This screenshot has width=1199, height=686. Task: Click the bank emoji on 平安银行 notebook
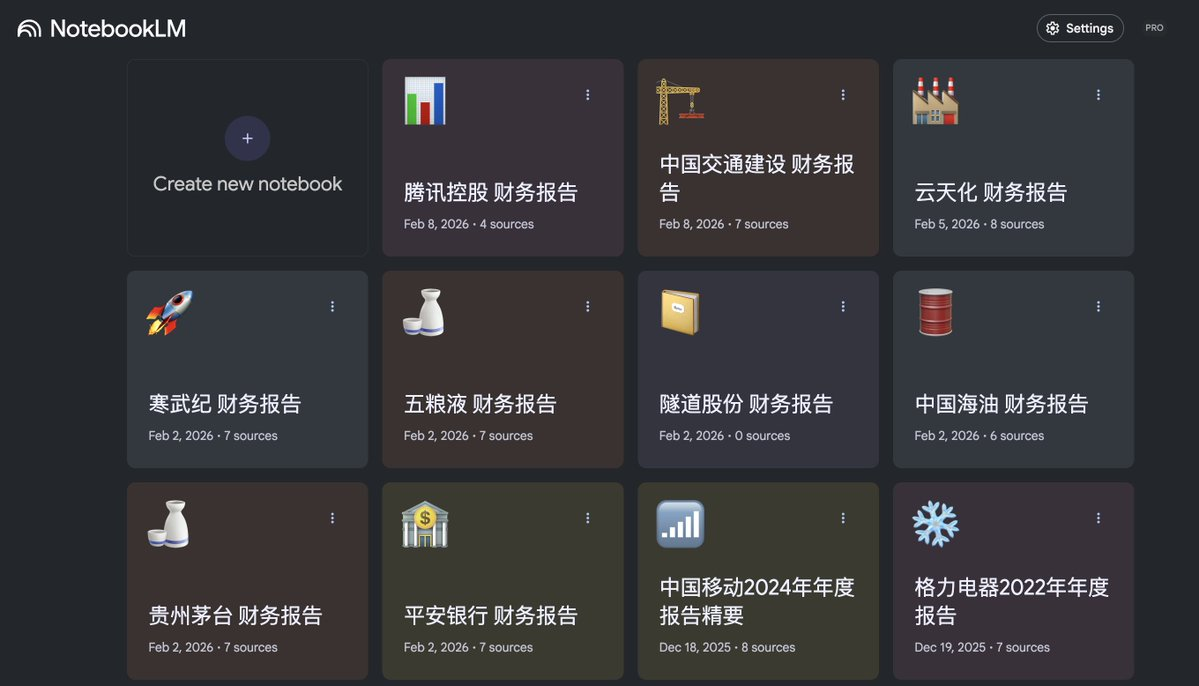click(x=425, y=525)
